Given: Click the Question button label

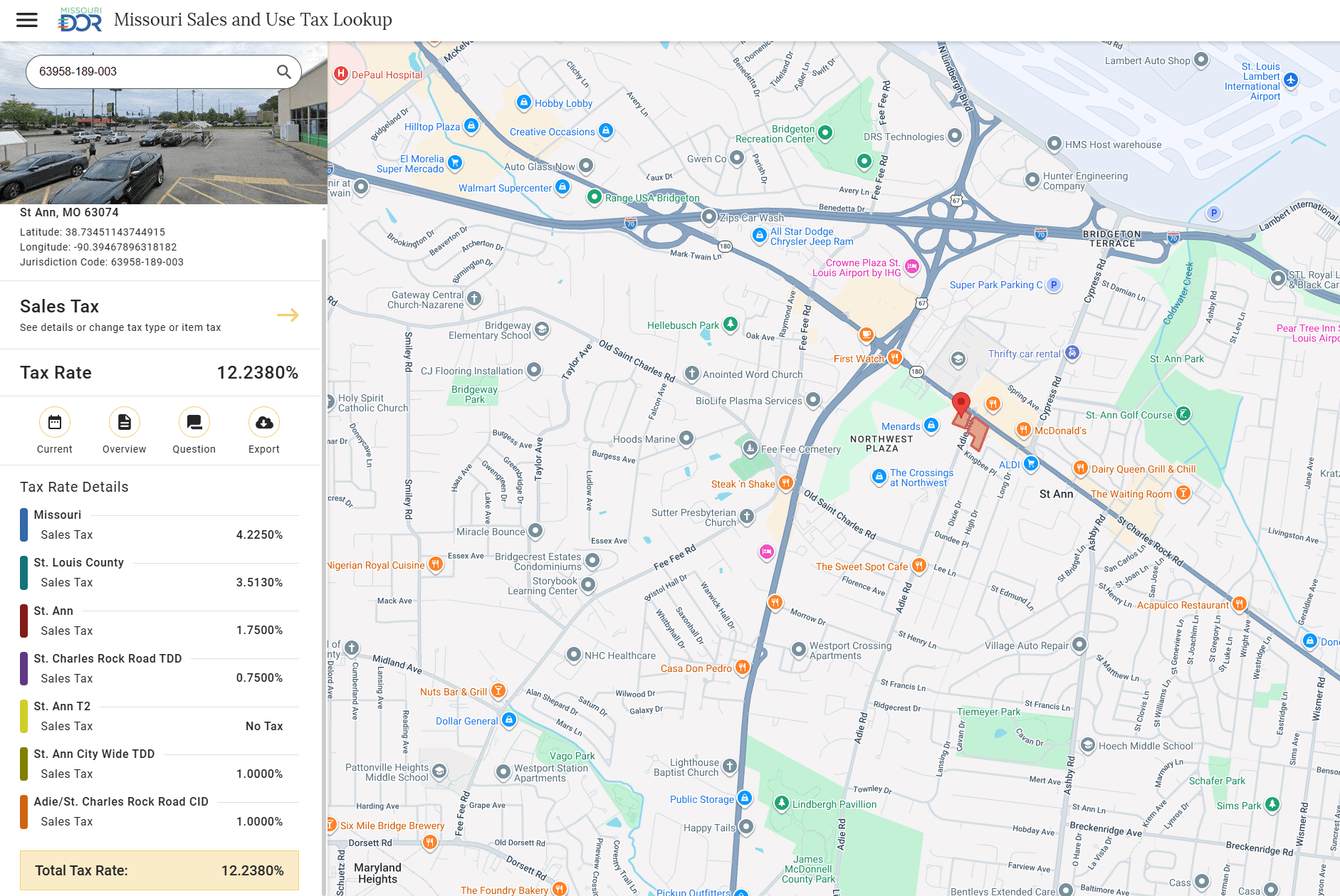Looking at the screenshot, I should 194,450.
